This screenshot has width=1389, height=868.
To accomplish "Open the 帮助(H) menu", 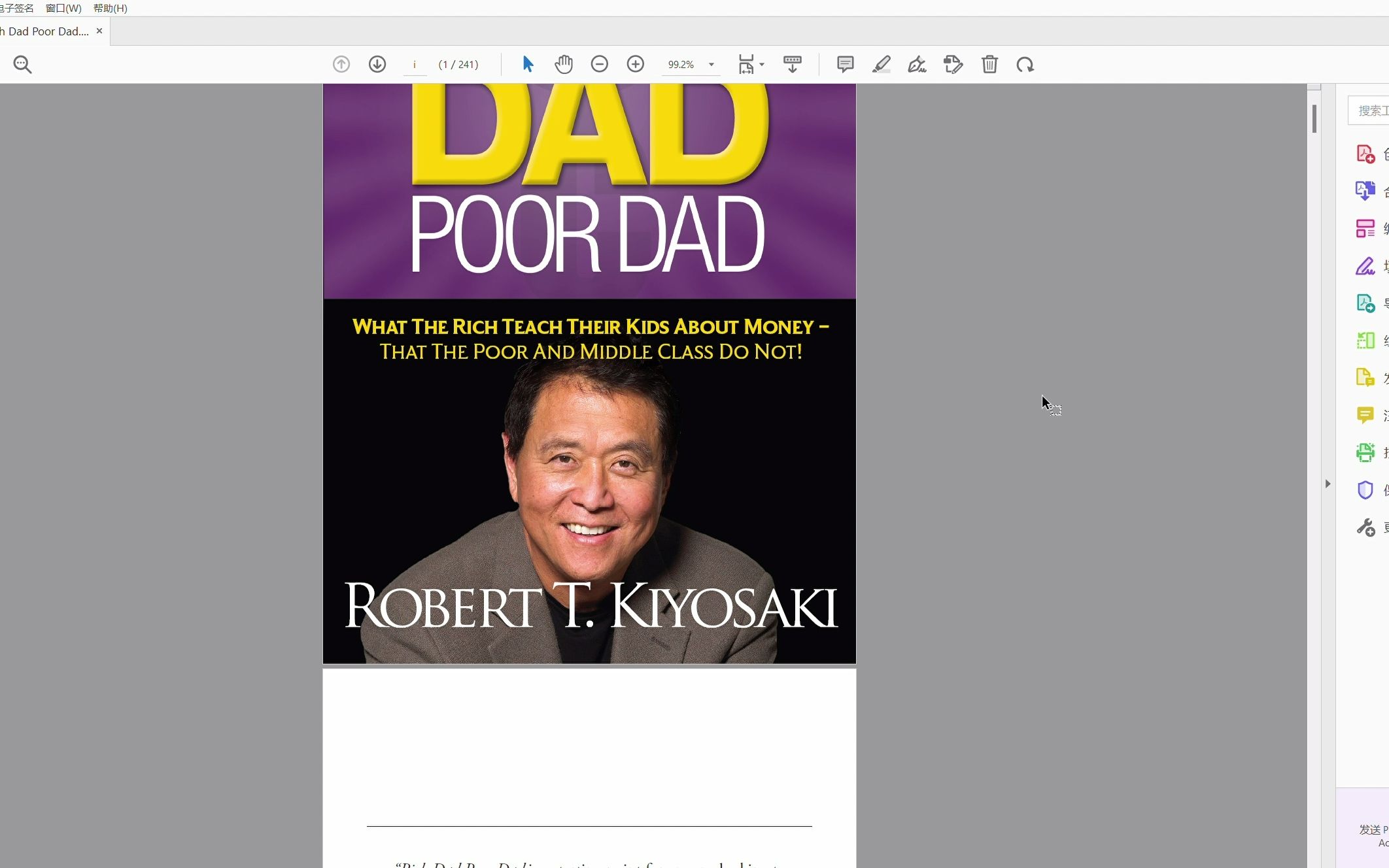I will coord(111,8).
